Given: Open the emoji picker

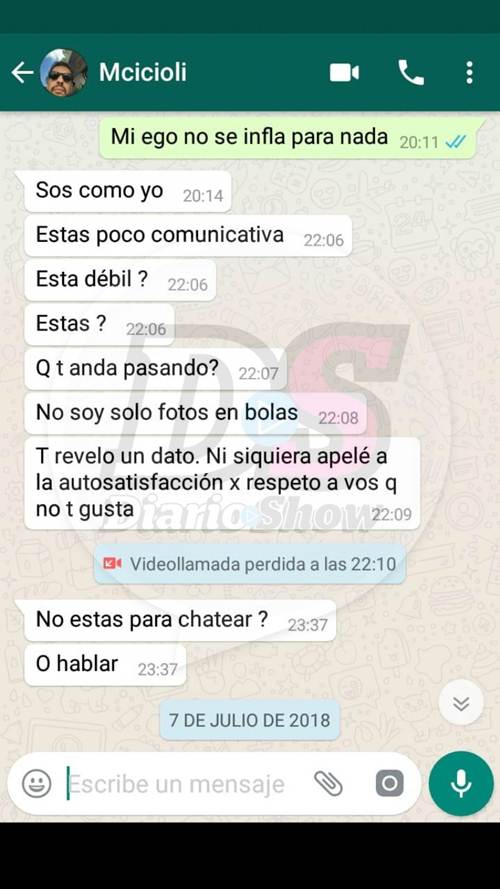Looking at the screenshot, I should coord(37,784).
